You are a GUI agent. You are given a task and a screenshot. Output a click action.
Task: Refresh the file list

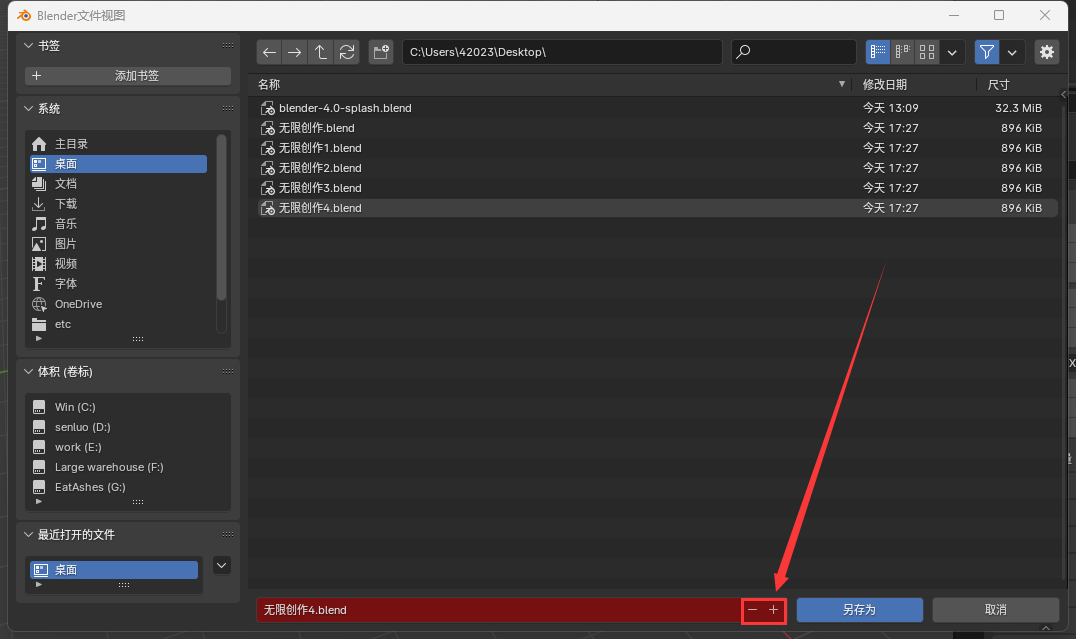point(347,52)
